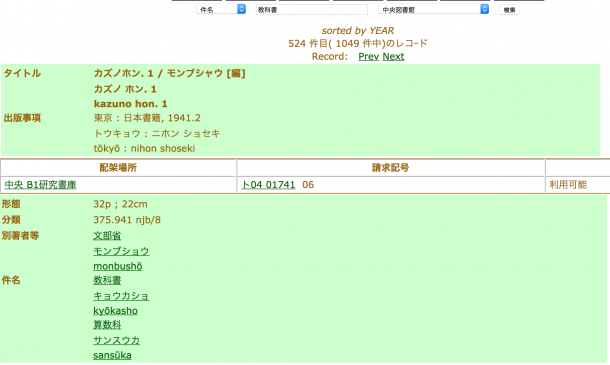Image resolution: width=610 pixels, height=365 pixels.
Task: Open the 件名 search field dropdown
Action: click(221, 9)
